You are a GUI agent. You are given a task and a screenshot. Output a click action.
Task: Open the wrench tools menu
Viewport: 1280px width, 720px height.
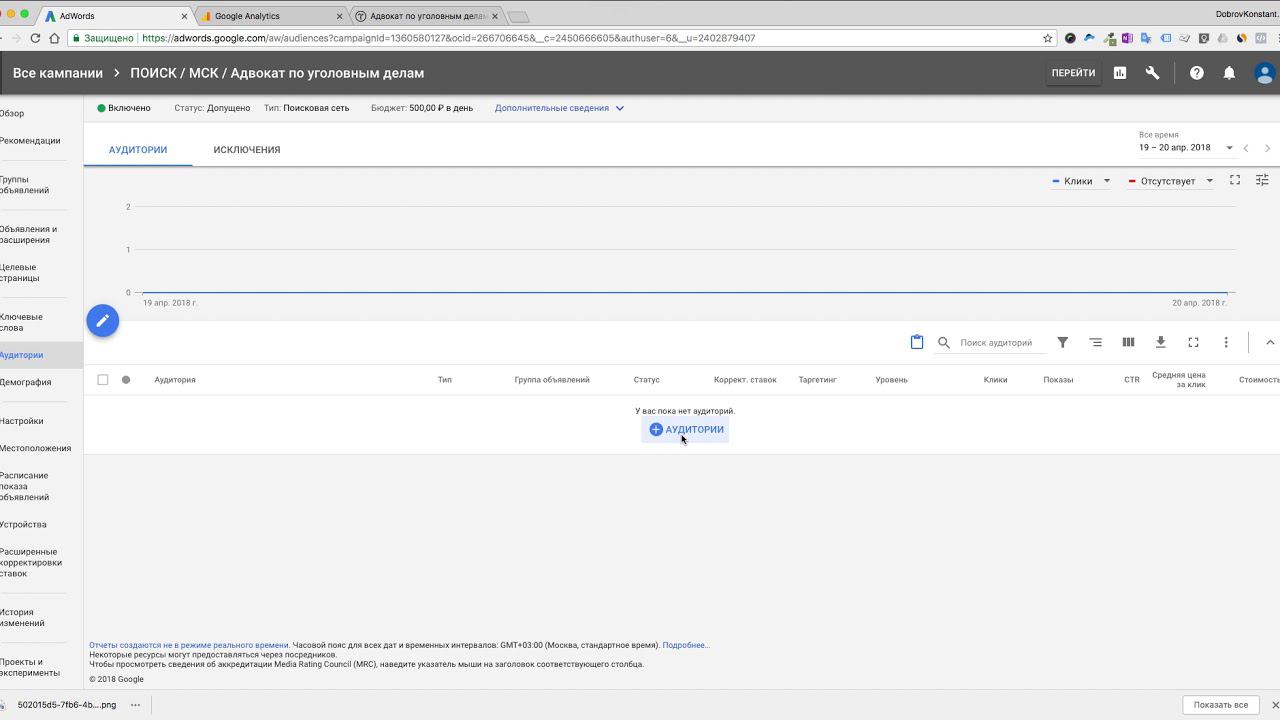click(x=1152, y=73)
